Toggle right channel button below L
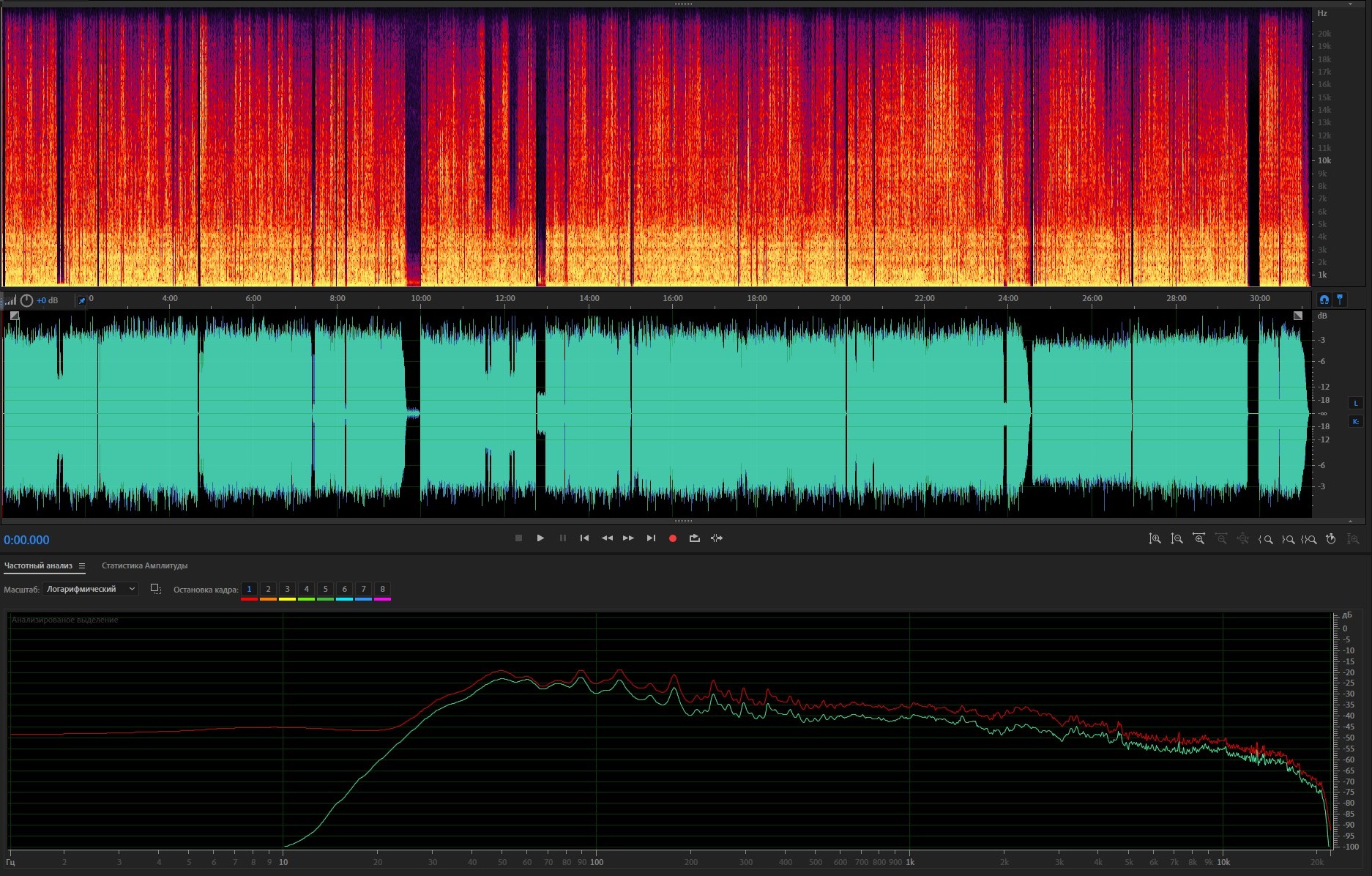The image size is (1372, 876). [x=1355, y=421]
